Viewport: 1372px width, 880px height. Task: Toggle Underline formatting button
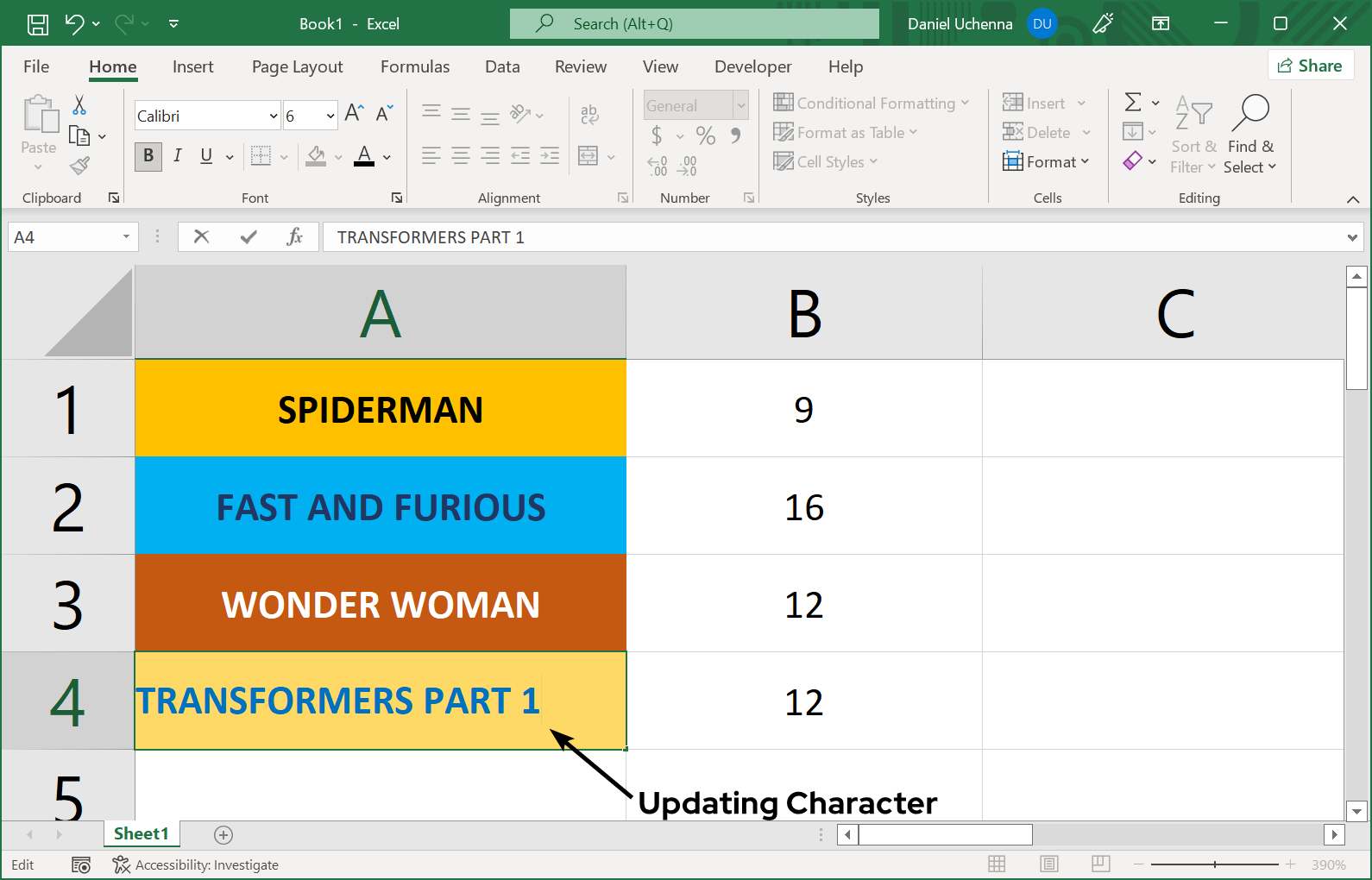pos(206,156)
